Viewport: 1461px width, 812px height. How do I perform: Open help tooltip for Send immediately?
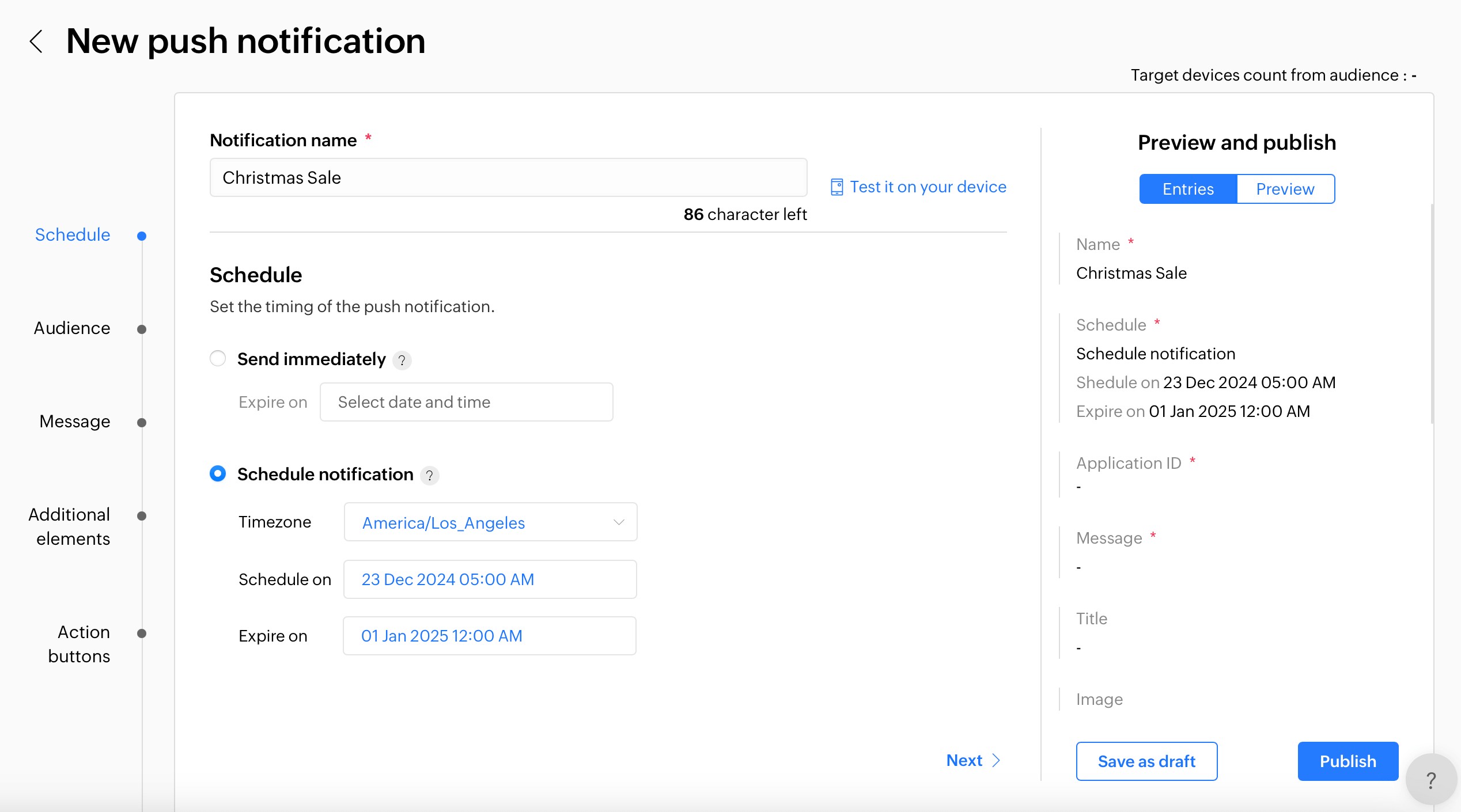point(402,361)
